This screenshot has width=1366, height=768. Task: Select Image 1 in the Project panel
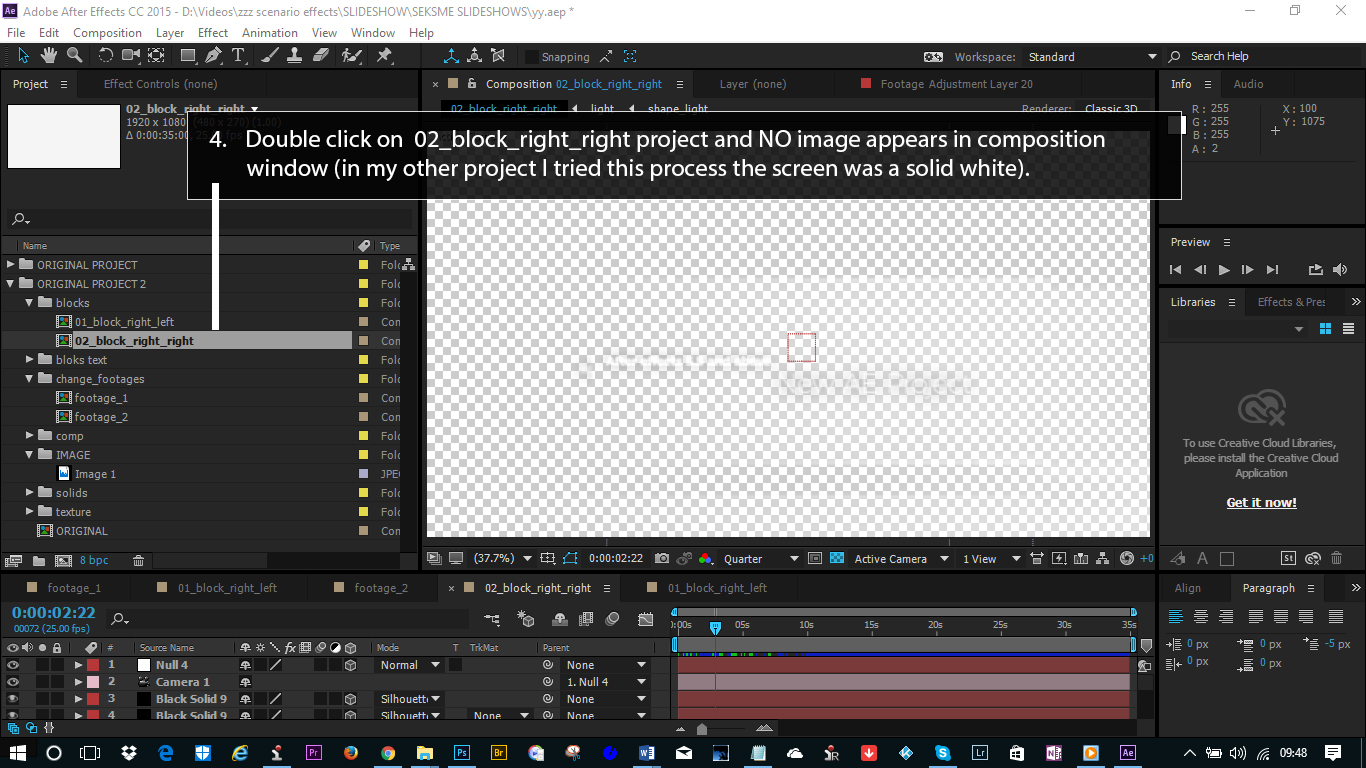tap(95, 474)
